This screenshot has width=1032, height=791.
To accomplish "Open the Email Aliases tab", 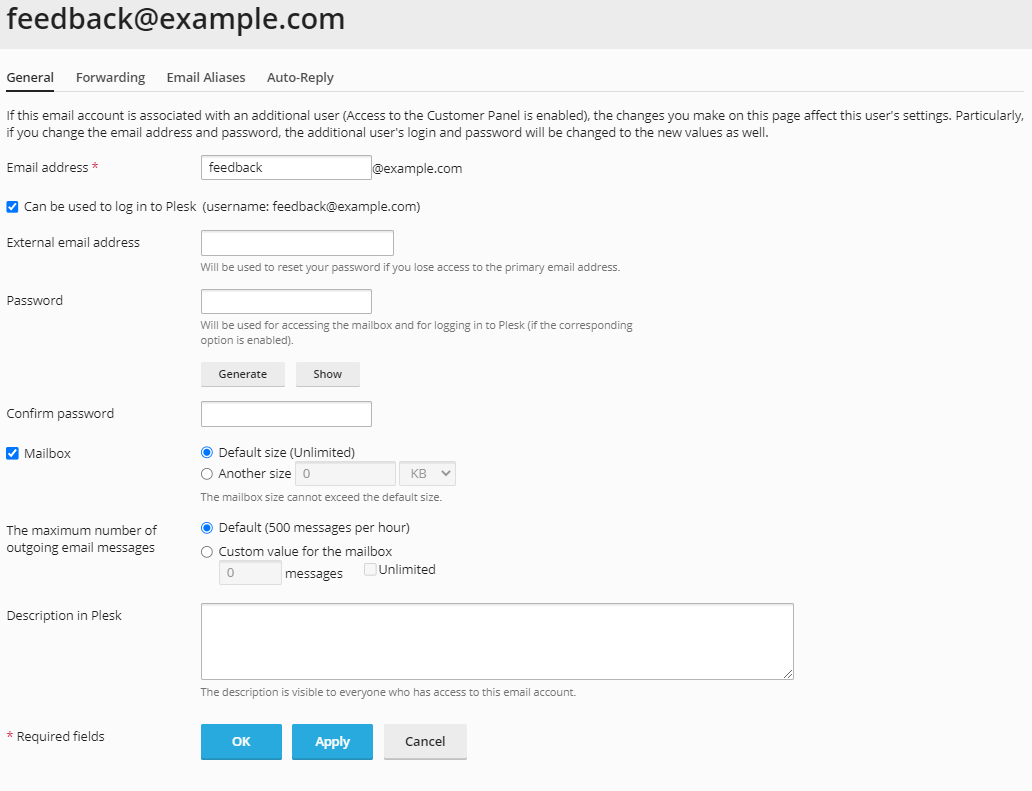I will pyautogui.click(x=206, y=77).
